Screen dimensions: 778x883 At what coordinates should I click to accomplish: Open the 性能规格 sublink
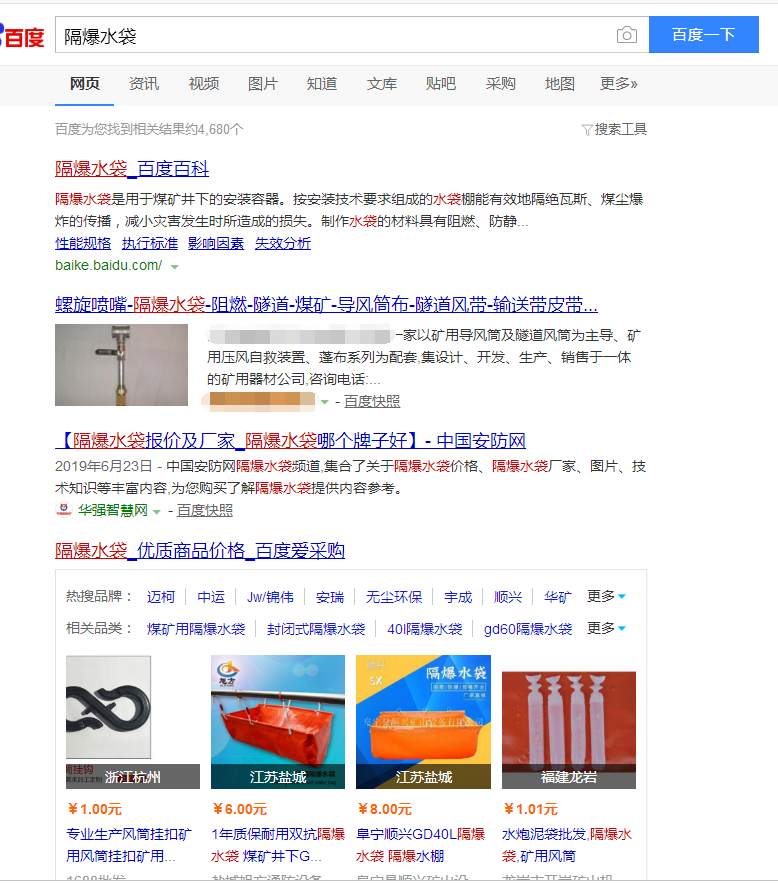click(83, 243)
